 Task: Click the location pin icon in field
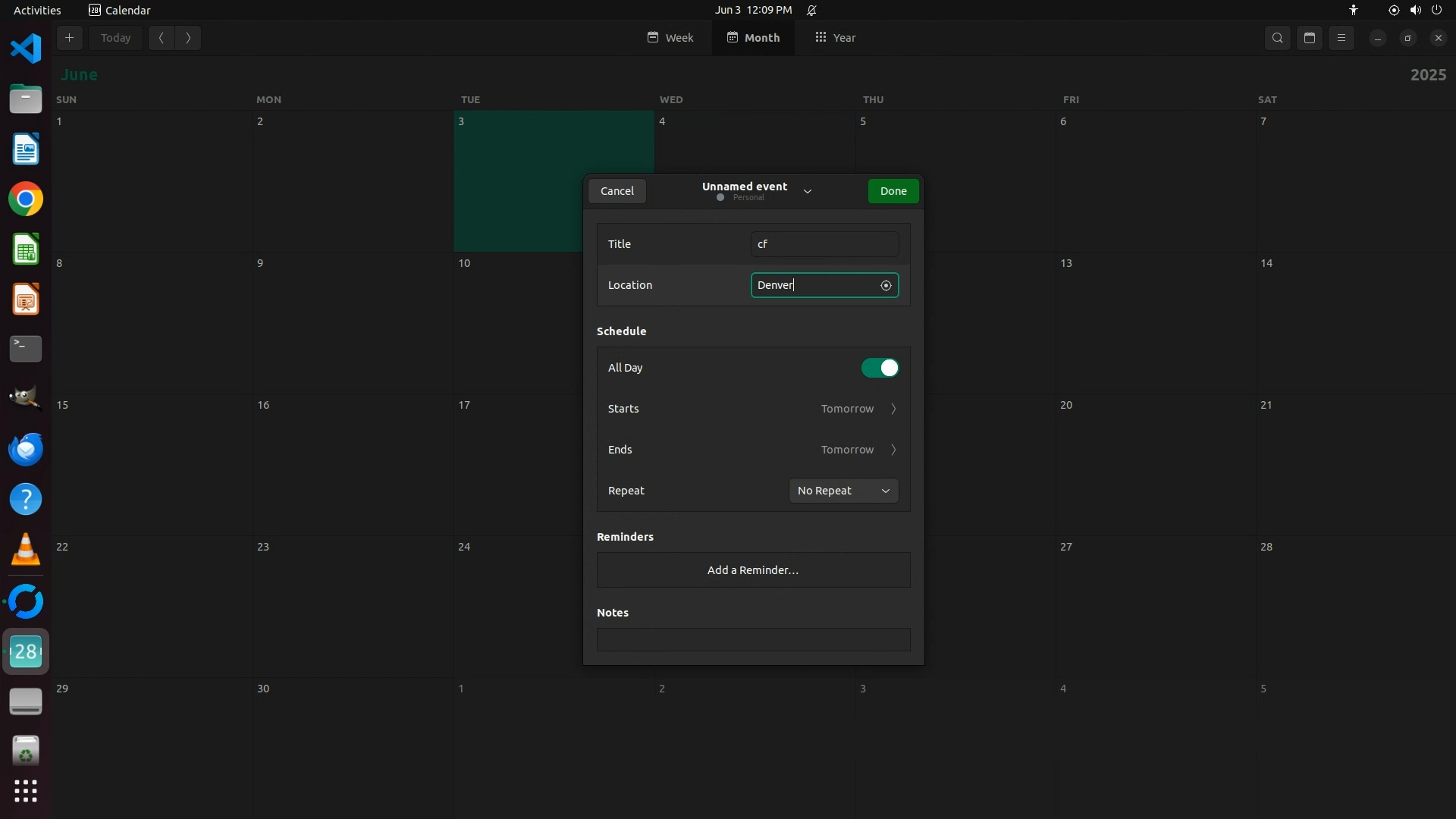pyautogui.click(x=886, y=286)
